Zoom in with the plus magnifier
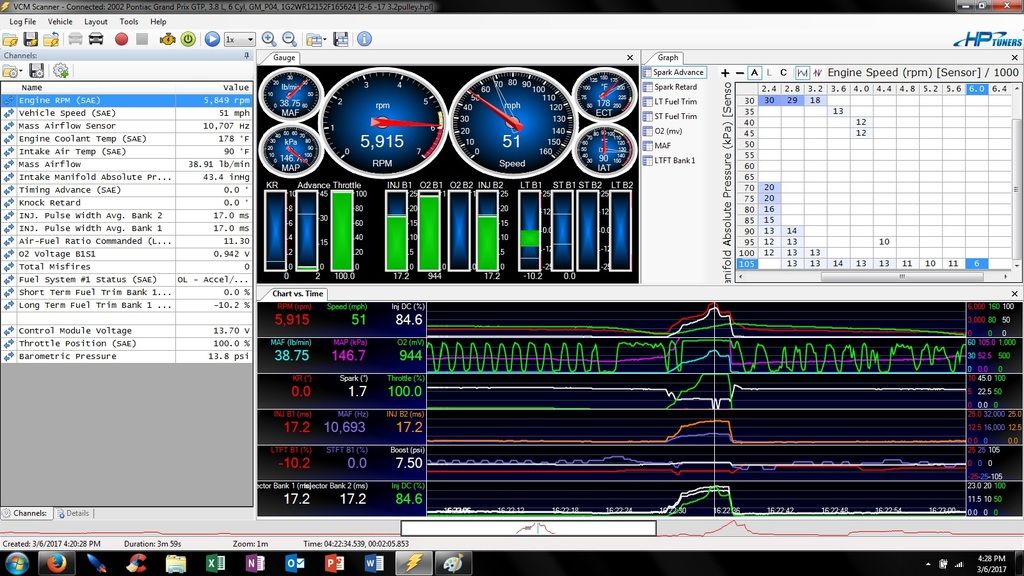This screenshot has width=1024, height=576. tap(268, 39)
